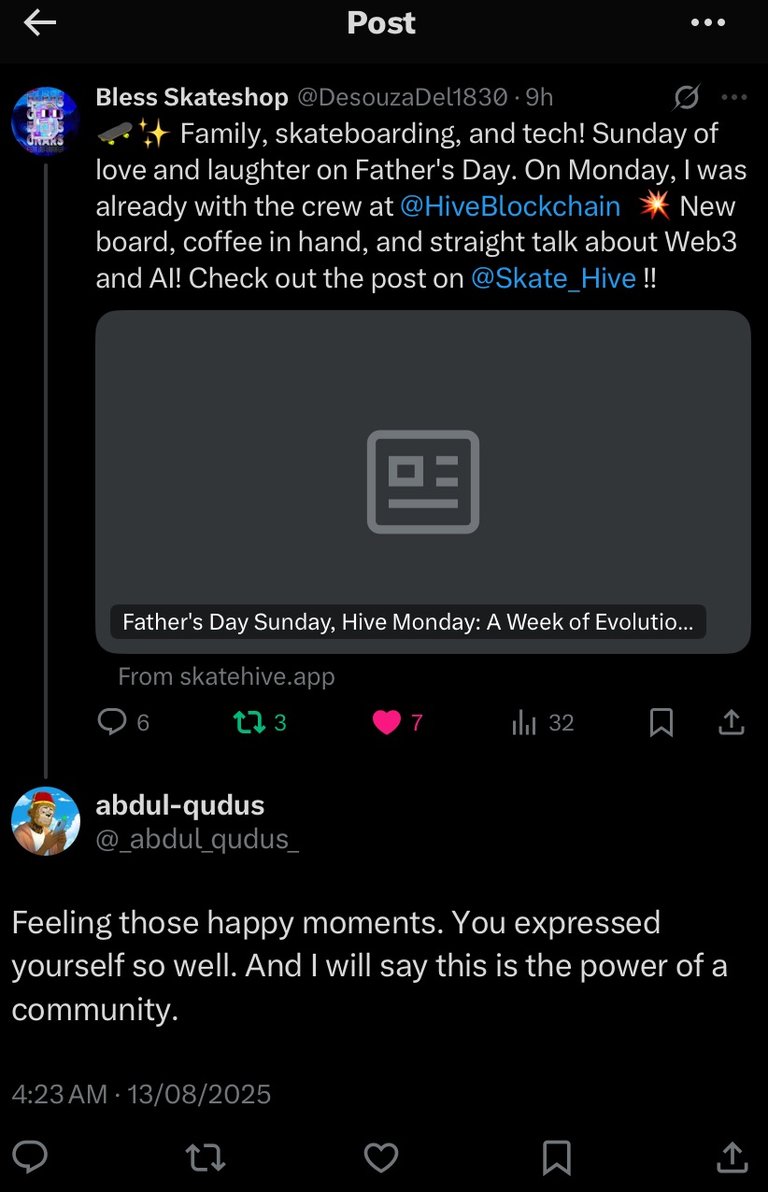The width and height of the screenshot is (768, 1192).
Task: Open the @HiveBlockchain mention link
Action: pos(510,206)
